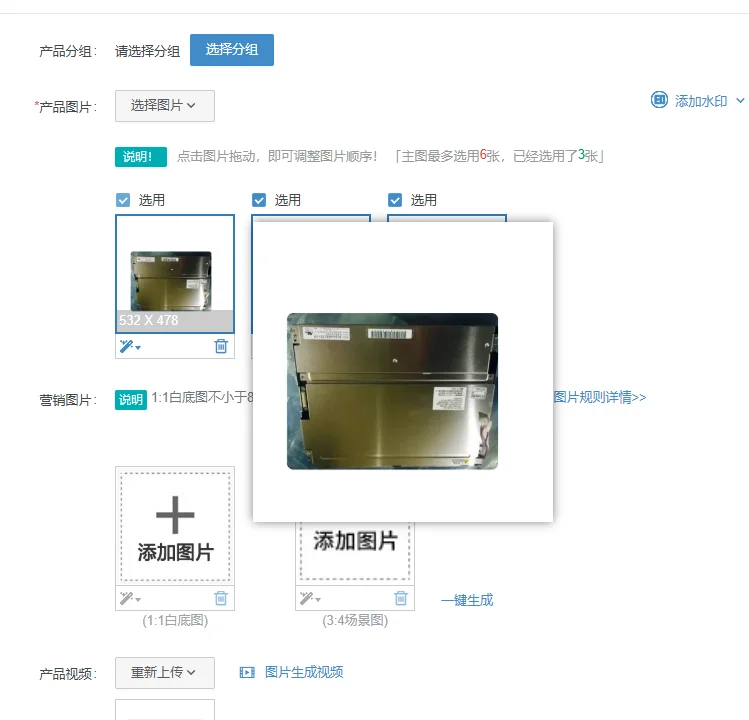Uncheck the third 选用 checkbox
The height and width of the screenshot is (720, 749).
(395, 200)
